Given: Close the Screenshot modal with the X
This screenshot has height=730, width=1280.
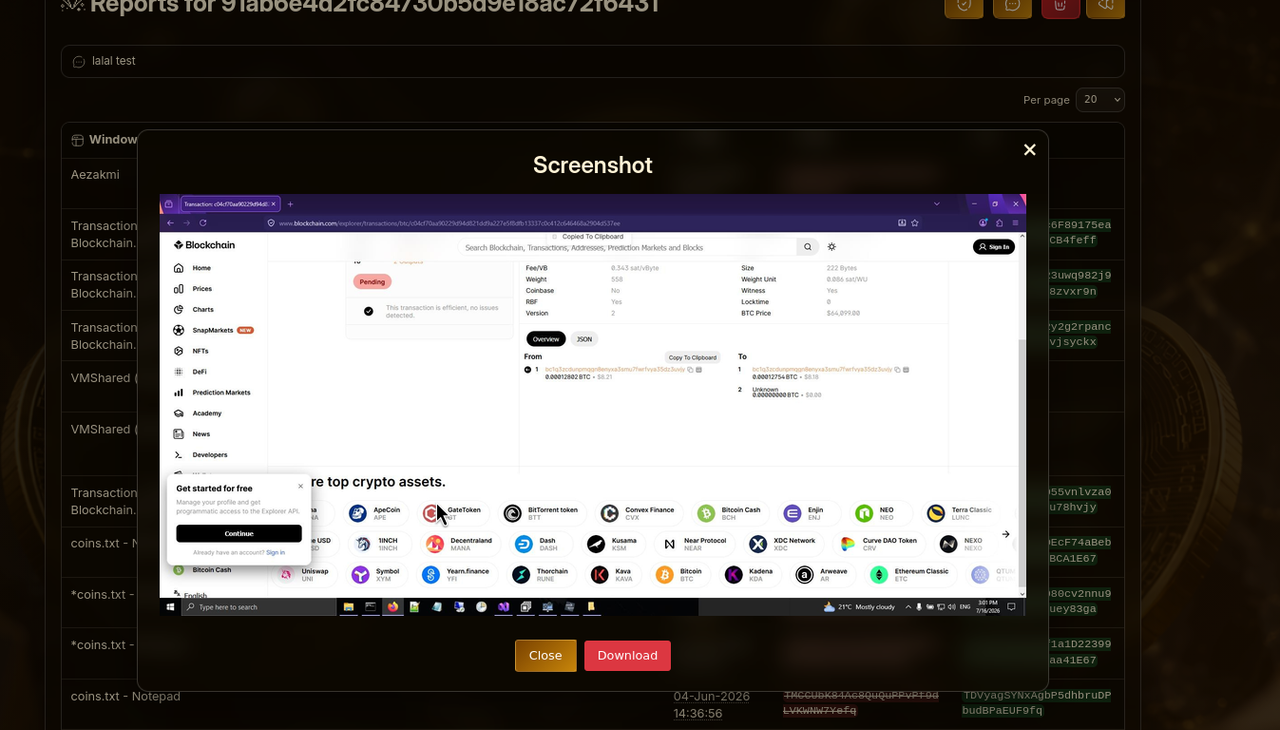Looking at the screenshot, I should 1029,150.
